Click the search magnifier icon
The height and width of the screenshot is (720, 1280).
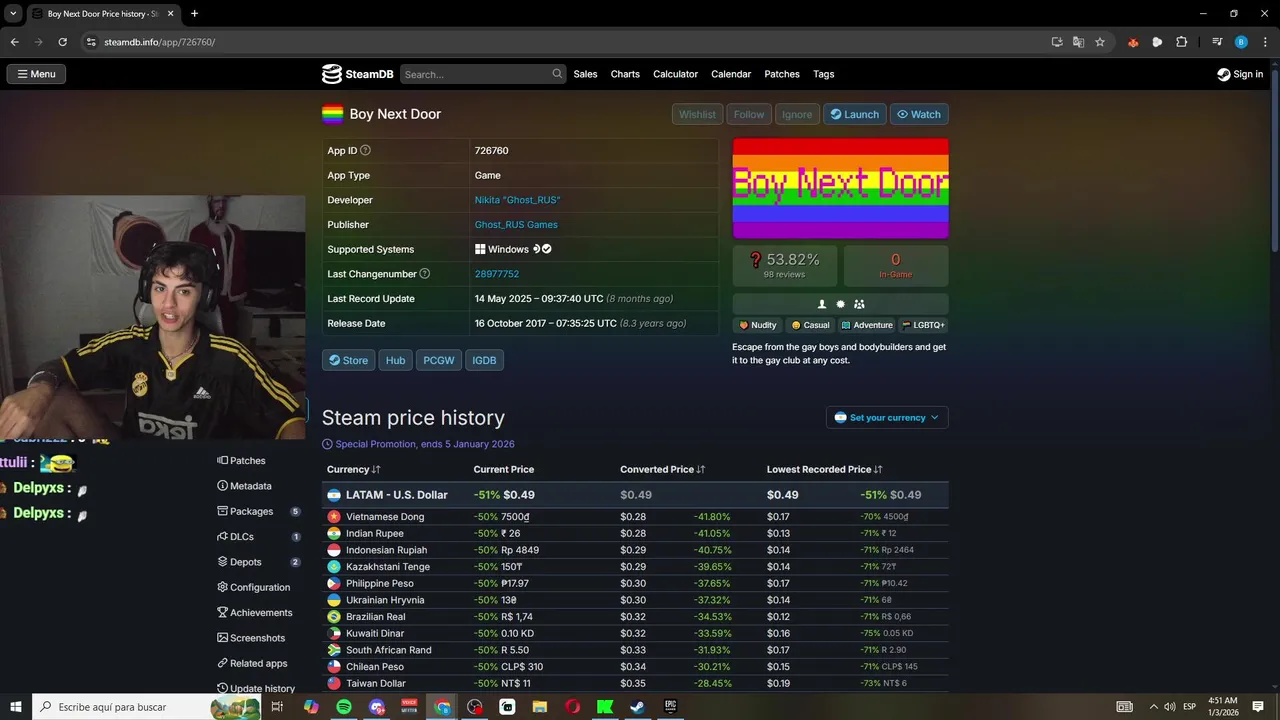557,74
